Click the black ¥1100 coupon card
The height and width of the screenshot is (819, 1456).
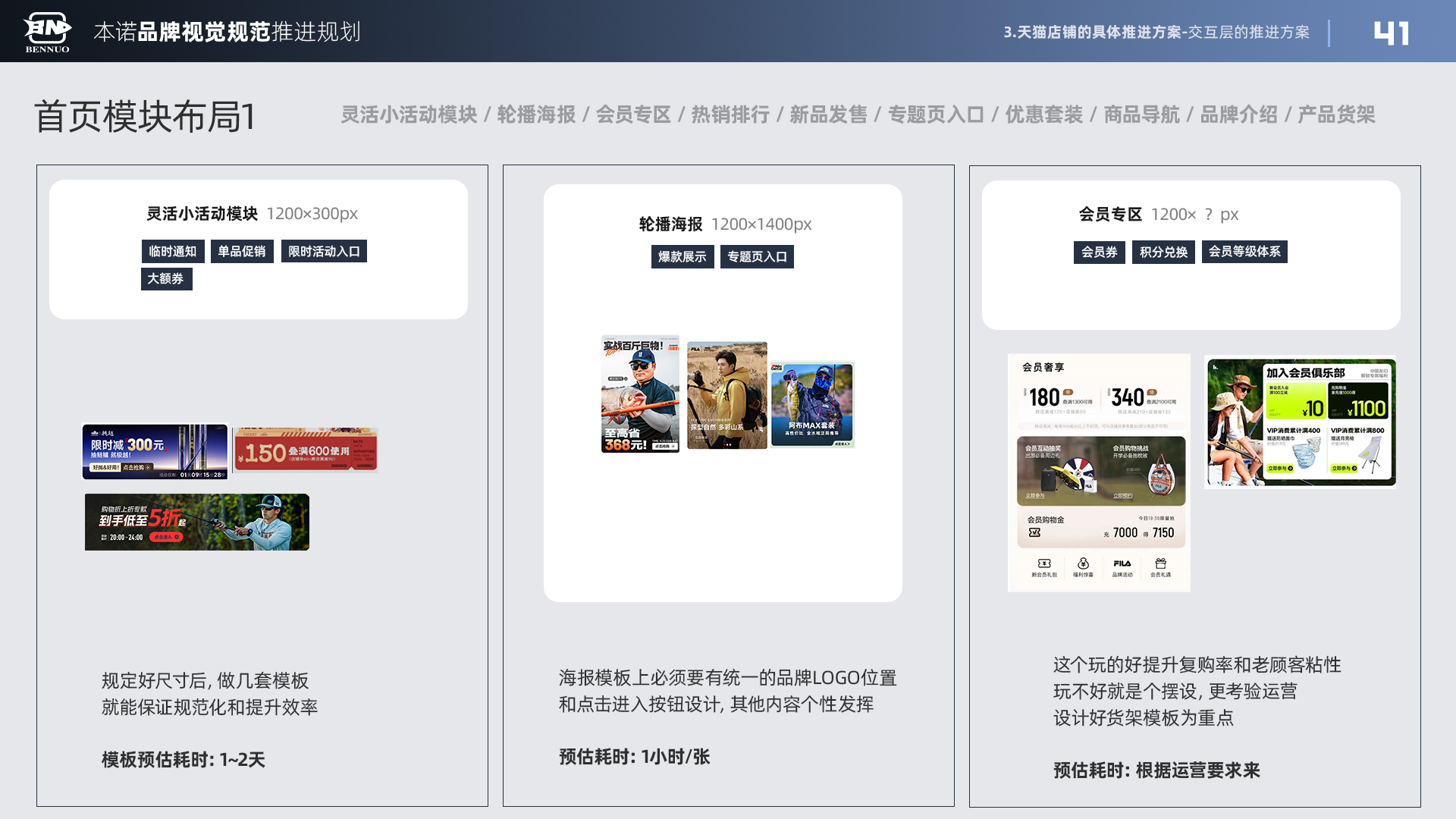coord(1359,401)
